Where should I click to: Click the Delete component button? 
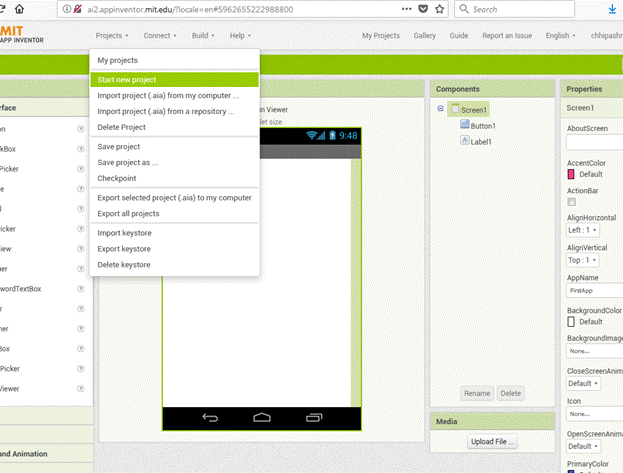coord(511,393)
